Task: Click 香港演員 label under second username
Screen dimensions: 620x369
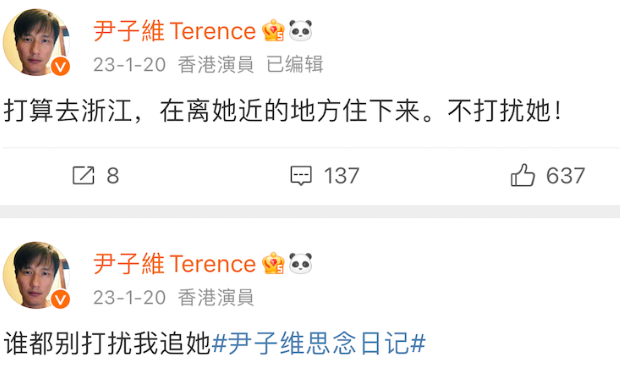Action: coord(216,297)
